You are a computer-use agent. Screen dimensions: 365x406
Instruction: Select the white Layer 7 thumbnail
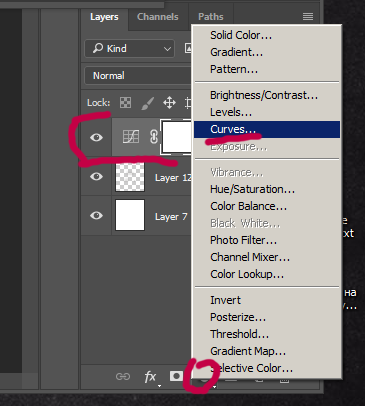[x=130, y=215]
